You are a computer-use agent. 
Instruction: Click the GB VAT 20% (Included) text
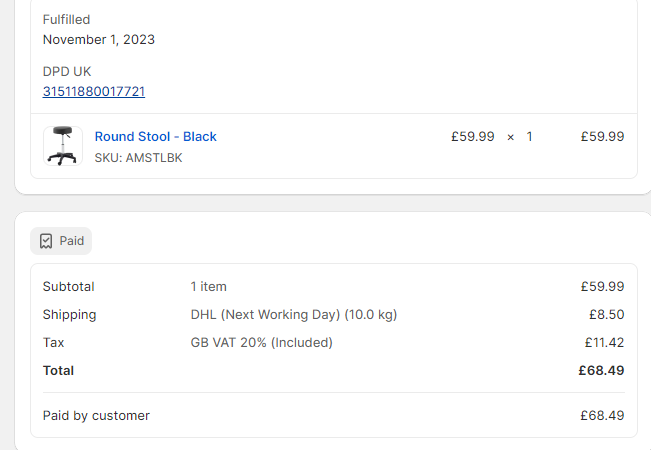261,343
